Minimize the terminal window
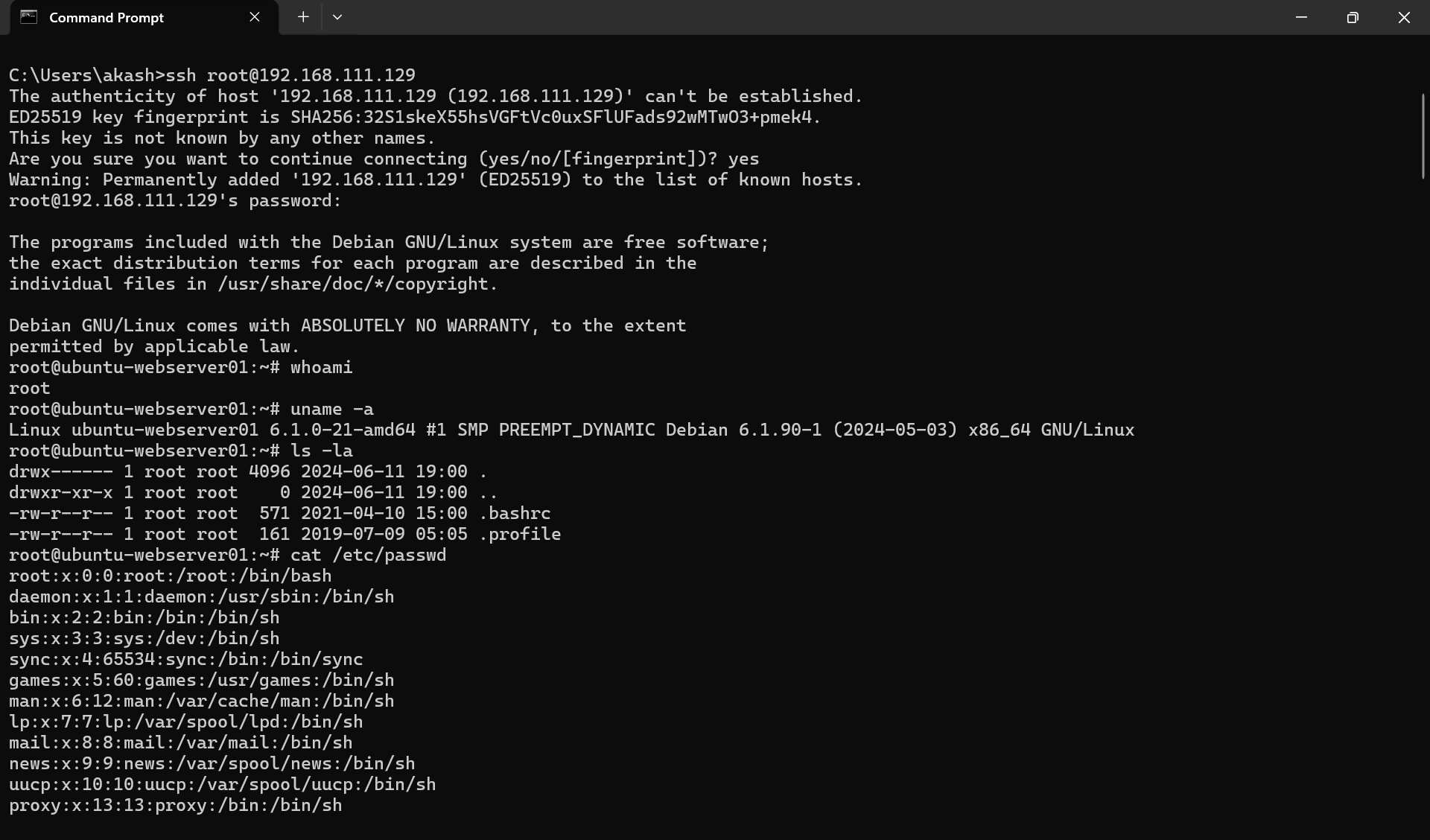Viewport: 1430px width, 840px height. click(x=1301, y=17)
